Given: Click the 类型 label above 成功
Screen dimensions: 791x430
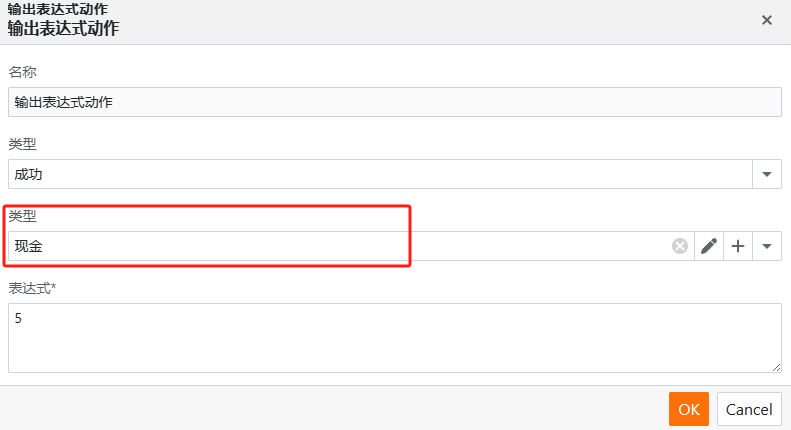Looking at the screenshot, I should tap(22, 144).
